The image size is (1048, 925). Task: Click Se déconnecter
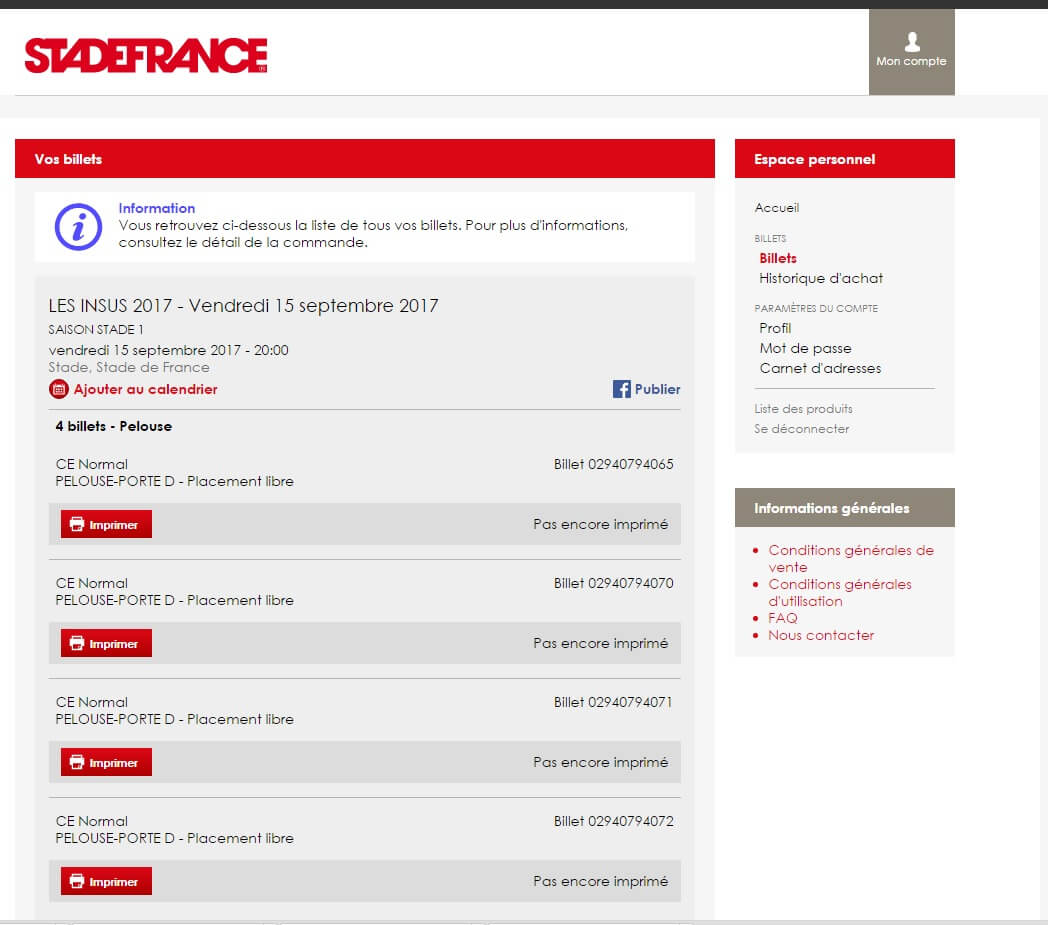tap(801, 428)
